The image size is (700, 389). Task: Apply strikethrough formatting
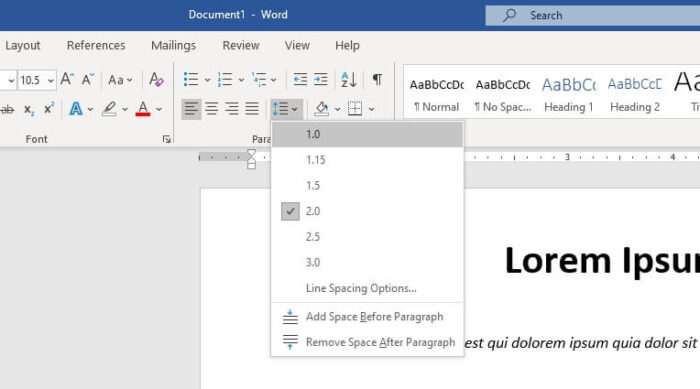click(x=7, y=109)
